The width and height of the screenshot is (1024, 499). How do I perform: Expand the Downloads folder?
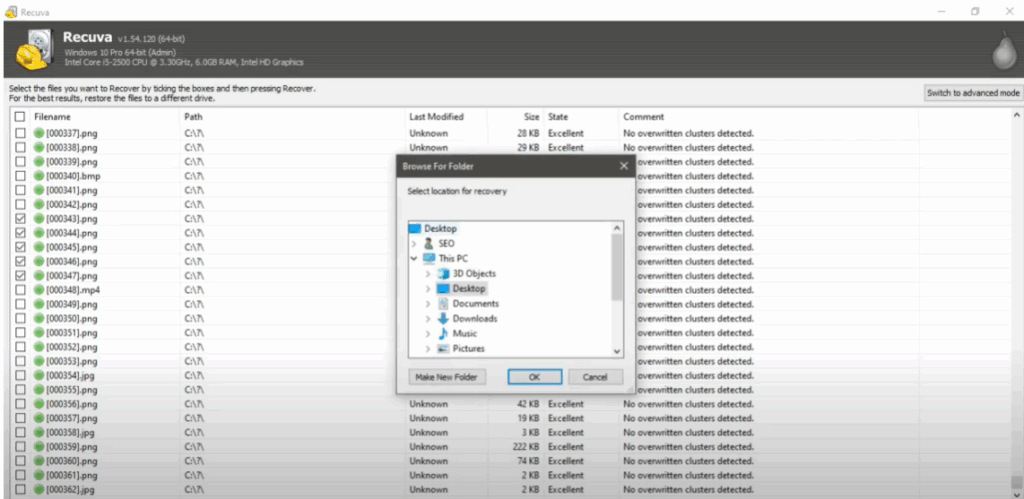coord(428,319)
